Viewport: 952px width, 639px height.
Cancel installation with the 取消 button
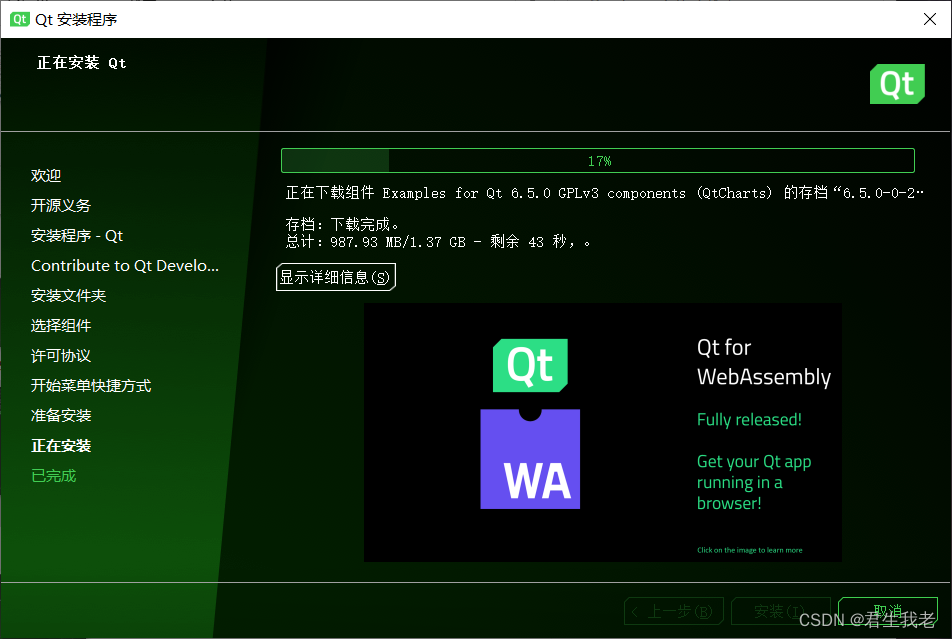pos(888,611)
